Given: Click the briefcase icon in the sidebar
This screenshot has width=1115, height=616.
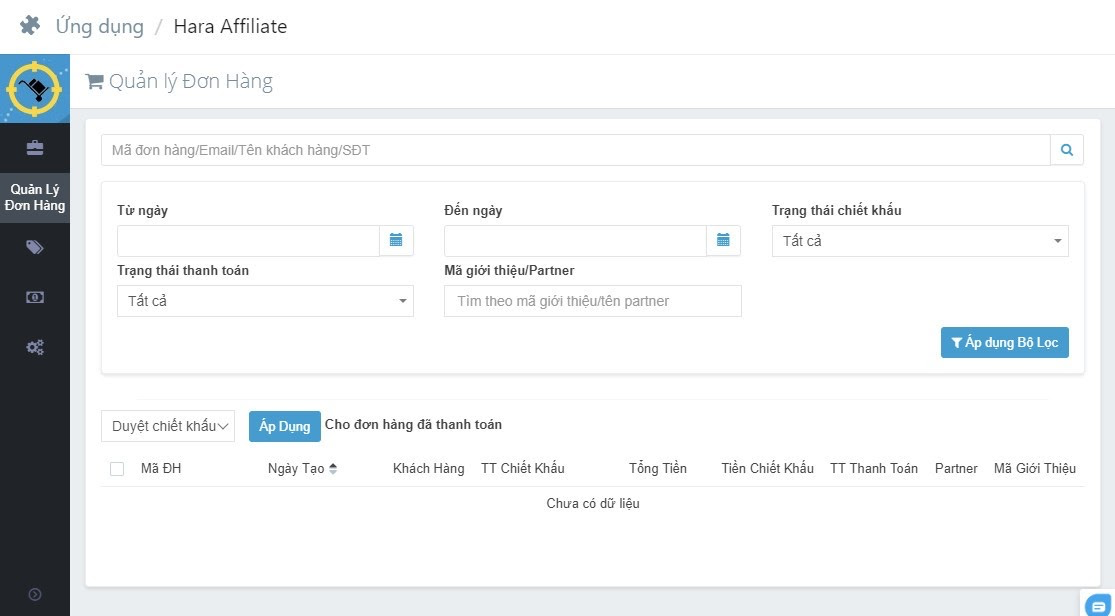Looking at the screenshot, I should pos(35,148).
